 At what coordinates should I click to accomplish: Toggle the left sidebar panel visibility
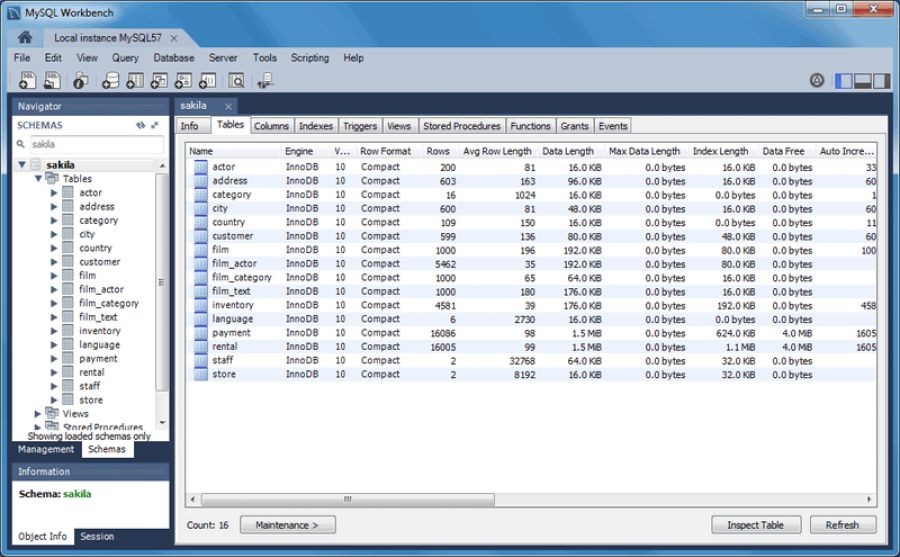click(844, 81)
